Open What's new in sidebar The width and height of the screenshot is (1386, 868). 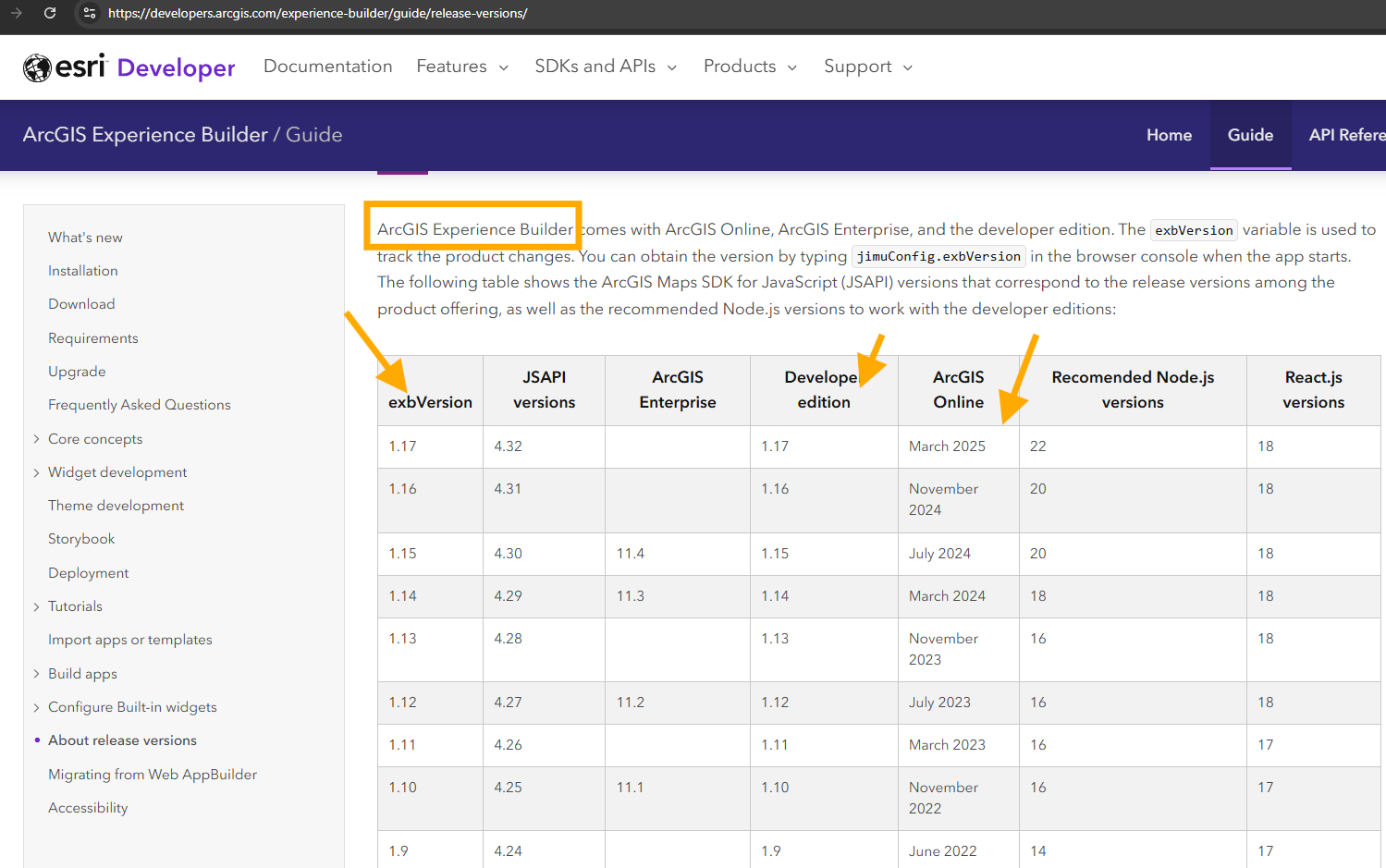[85, 238]
